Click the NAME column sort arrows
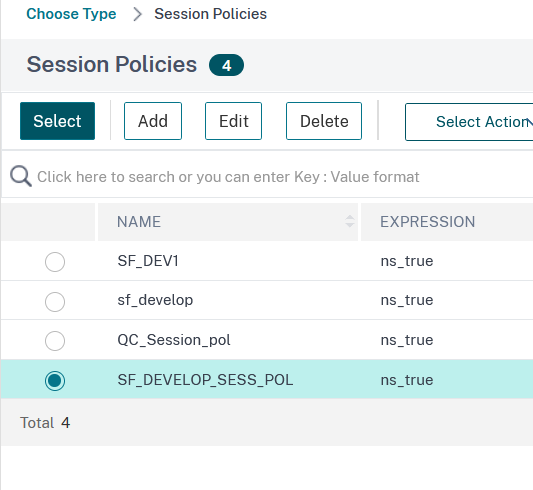Screen dimensions: 533x490 [349, 222]
